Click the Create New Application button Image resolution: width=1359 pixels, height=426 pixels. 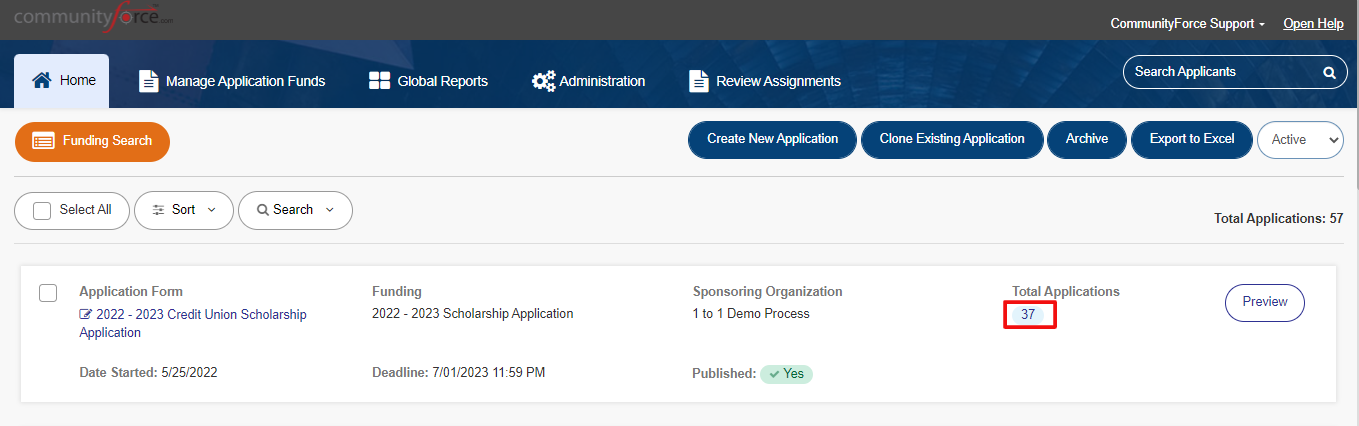tap(772, 140)
